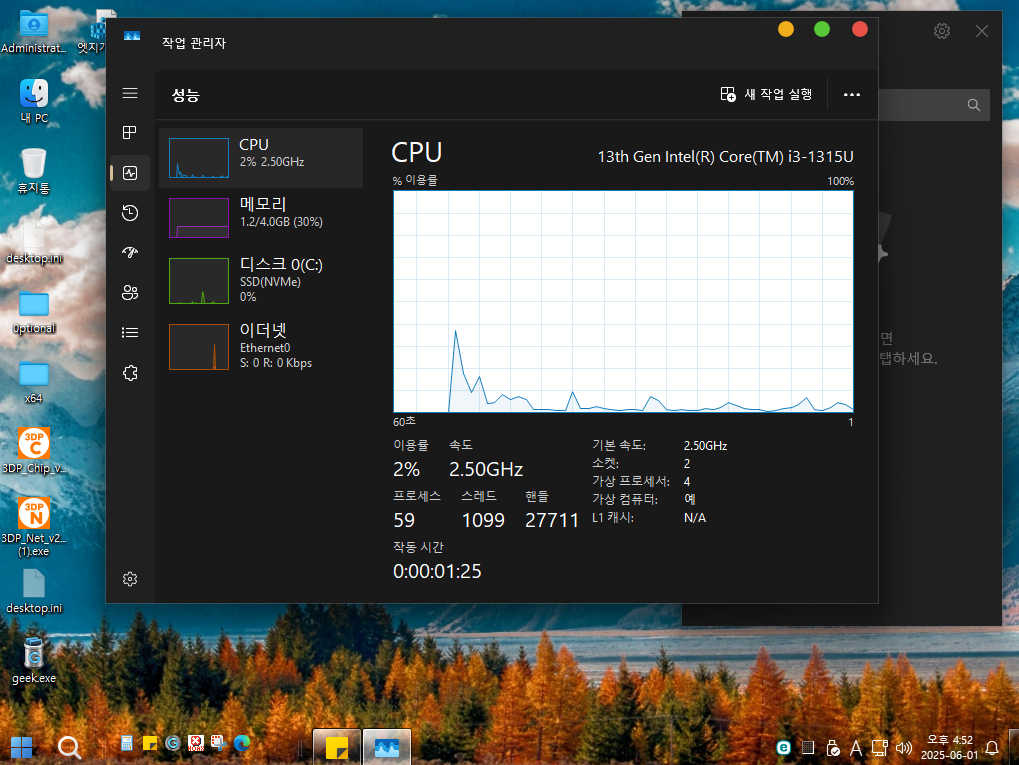Open the network tray icon
The image size is (1019, 765).
[x=880, y=748]
